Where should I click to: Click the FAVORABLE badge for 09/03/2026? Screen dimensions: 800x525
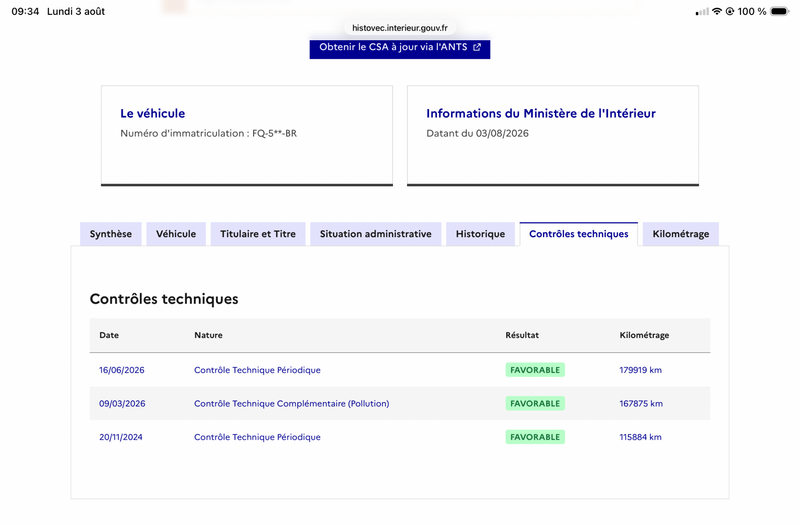coord(535,404)
